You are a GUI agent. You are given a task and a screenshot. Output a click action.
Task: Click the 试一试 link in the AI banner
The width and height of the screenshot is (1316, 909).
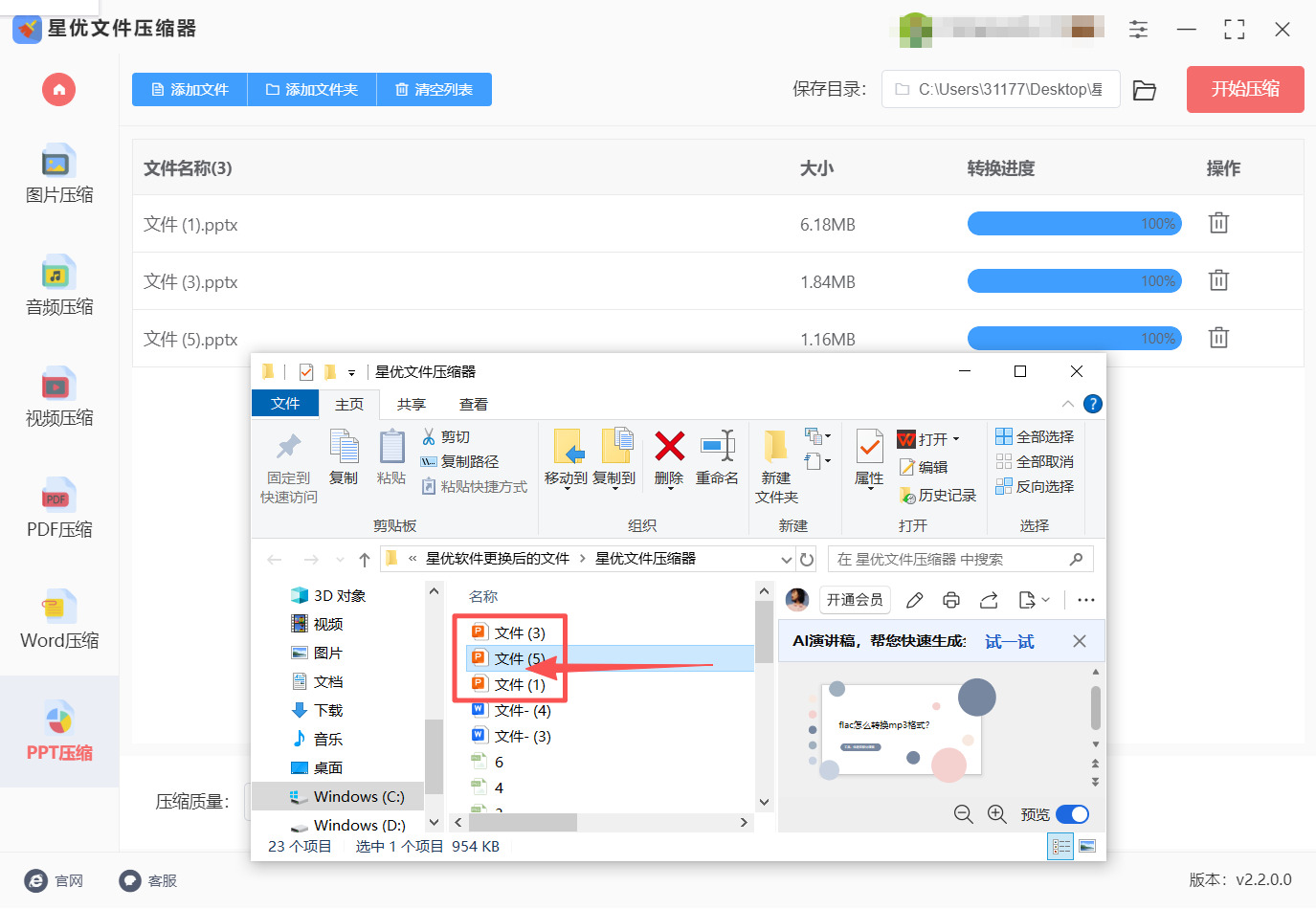pos(1010,641)
